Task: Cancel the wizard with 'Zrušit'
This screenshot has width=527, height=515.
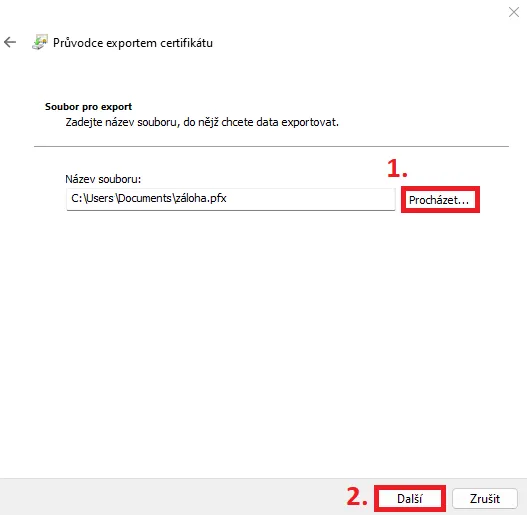Action: (x=485, y=499)
